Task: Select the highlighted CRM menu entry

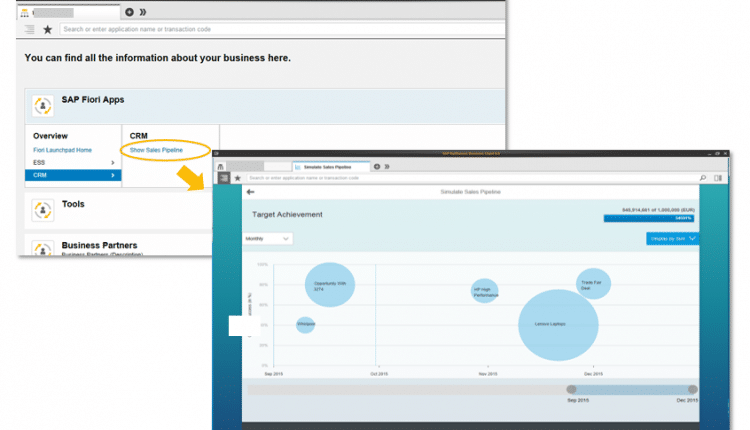Action: click(73, 175)
